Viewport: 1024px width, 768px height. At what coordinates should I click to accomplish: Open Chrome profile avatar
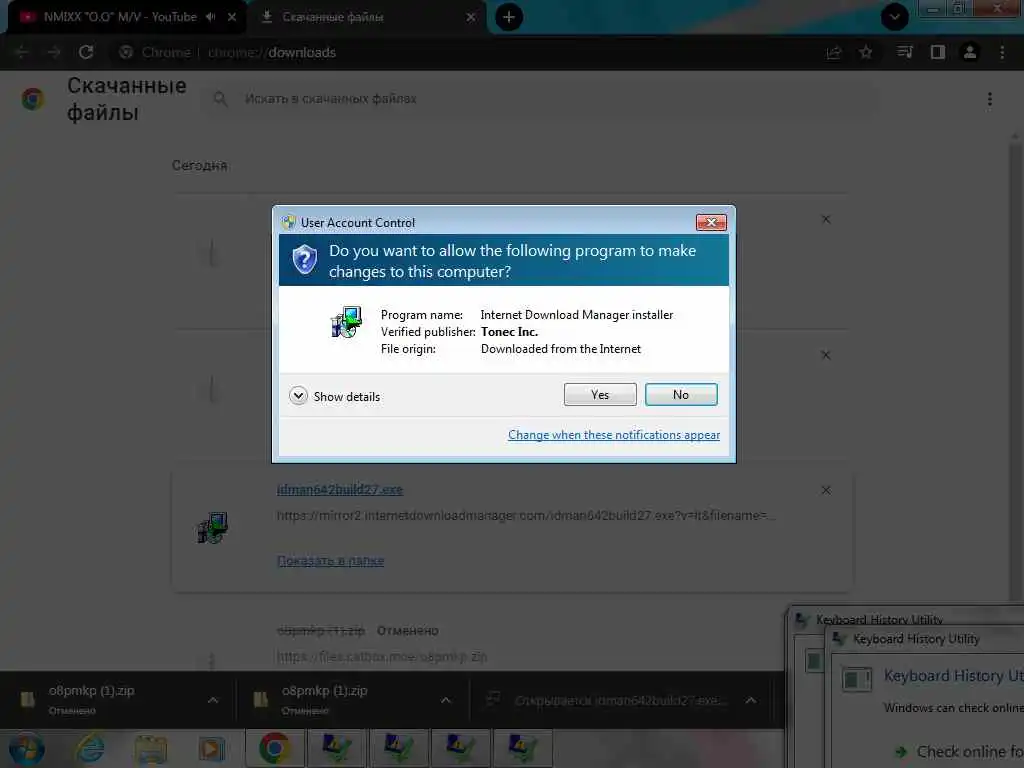point(970,52)
